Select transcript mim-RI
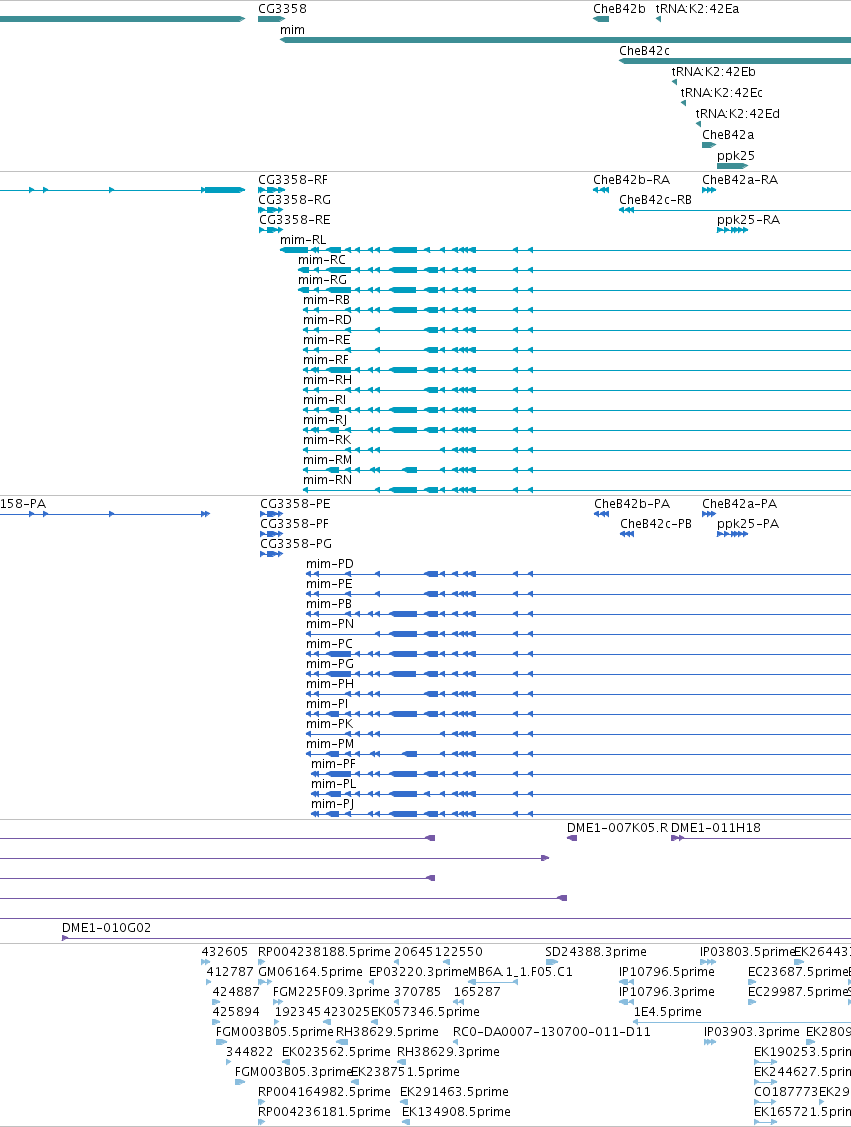 [x=324, y=400]
